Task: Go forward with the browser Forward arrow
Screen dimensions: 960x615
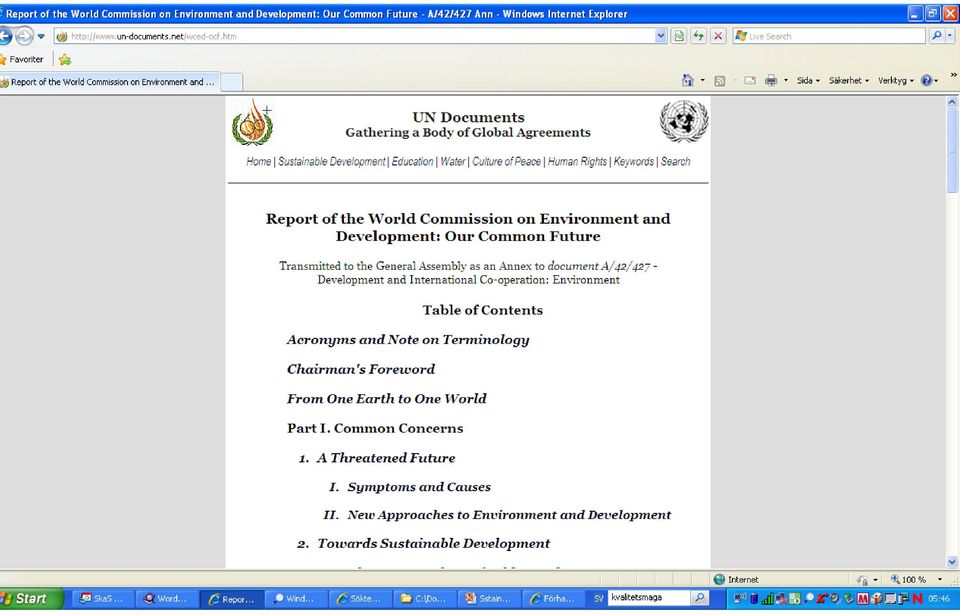Action: pos(24,36)
